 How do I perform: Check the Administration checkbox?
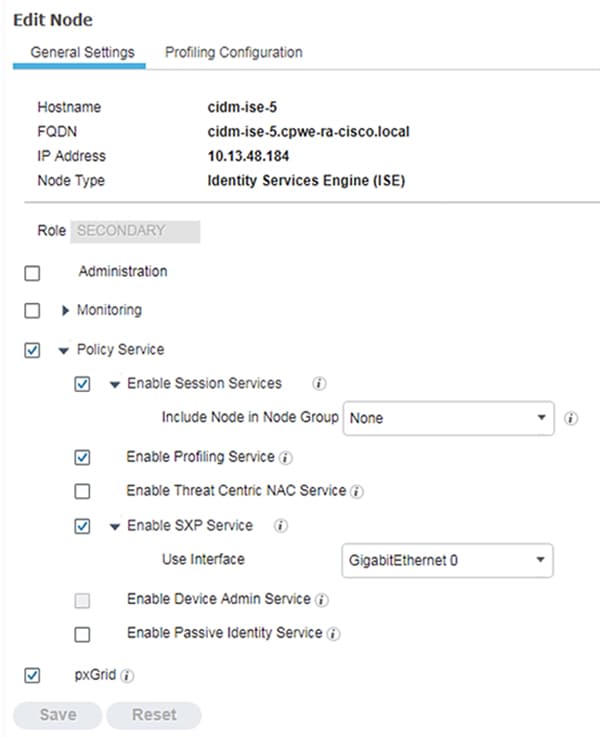(32, 273)
